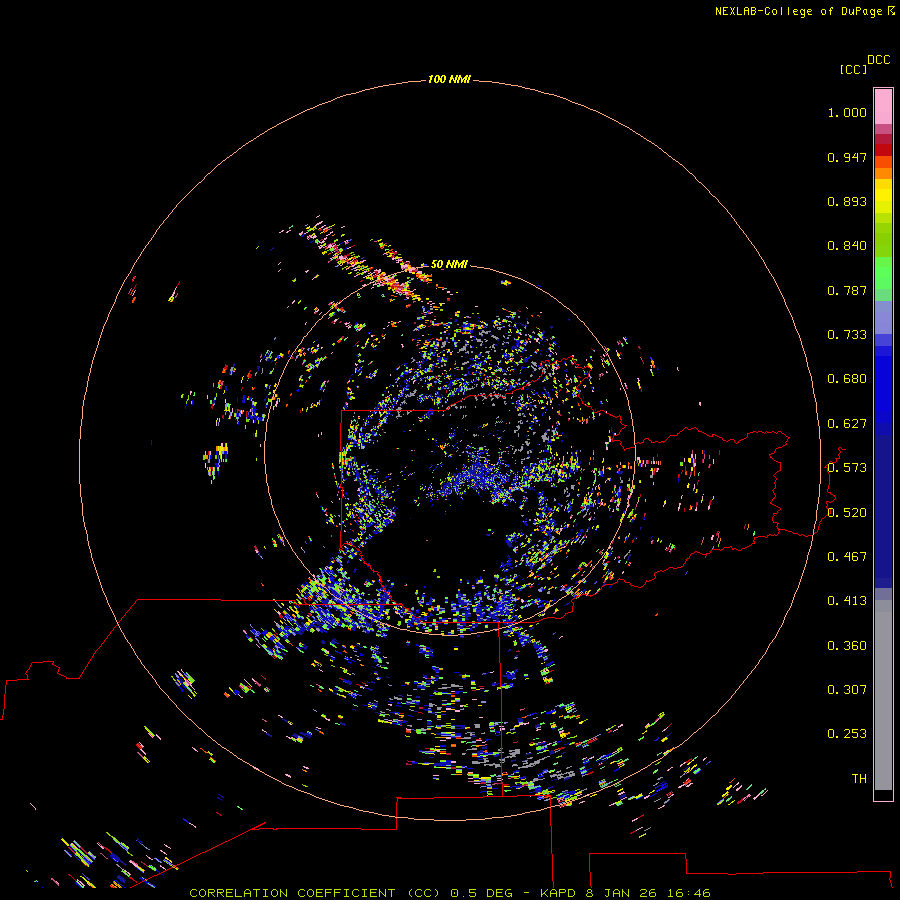Select the 1.000 value on the scale
Image resolution: width=900 pixels, height=900 pixels.
[847, 112]
